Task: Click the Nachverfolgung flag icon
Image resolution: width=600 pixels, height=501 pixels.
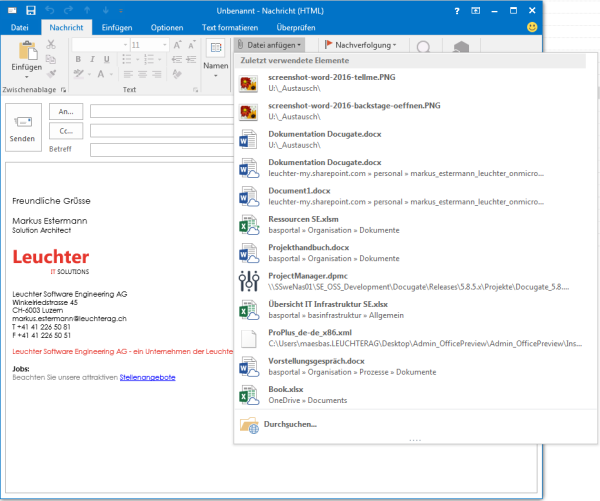Action: [x=328, y=45]
